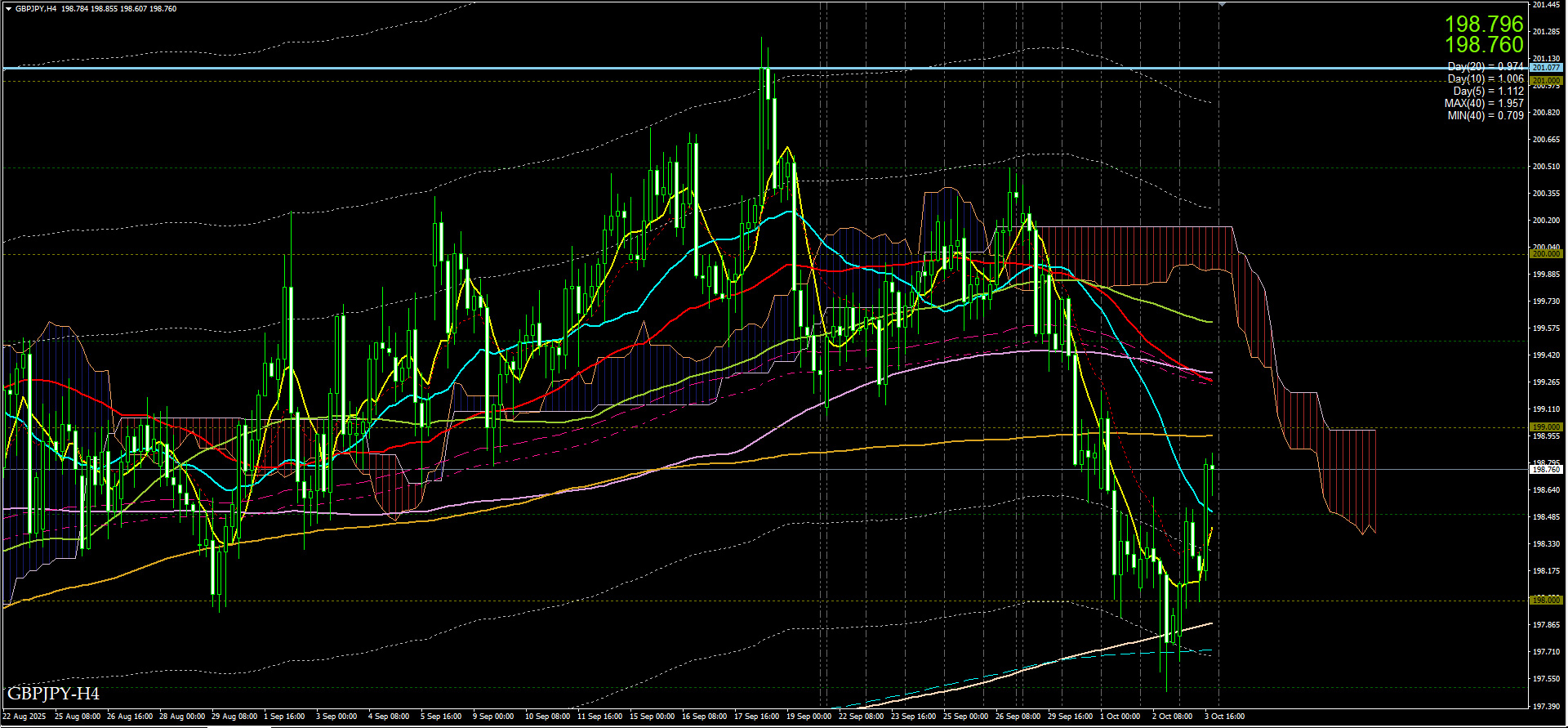Click the dropdown triangle beside GBPJPY,H4 title

click(8, 9)
